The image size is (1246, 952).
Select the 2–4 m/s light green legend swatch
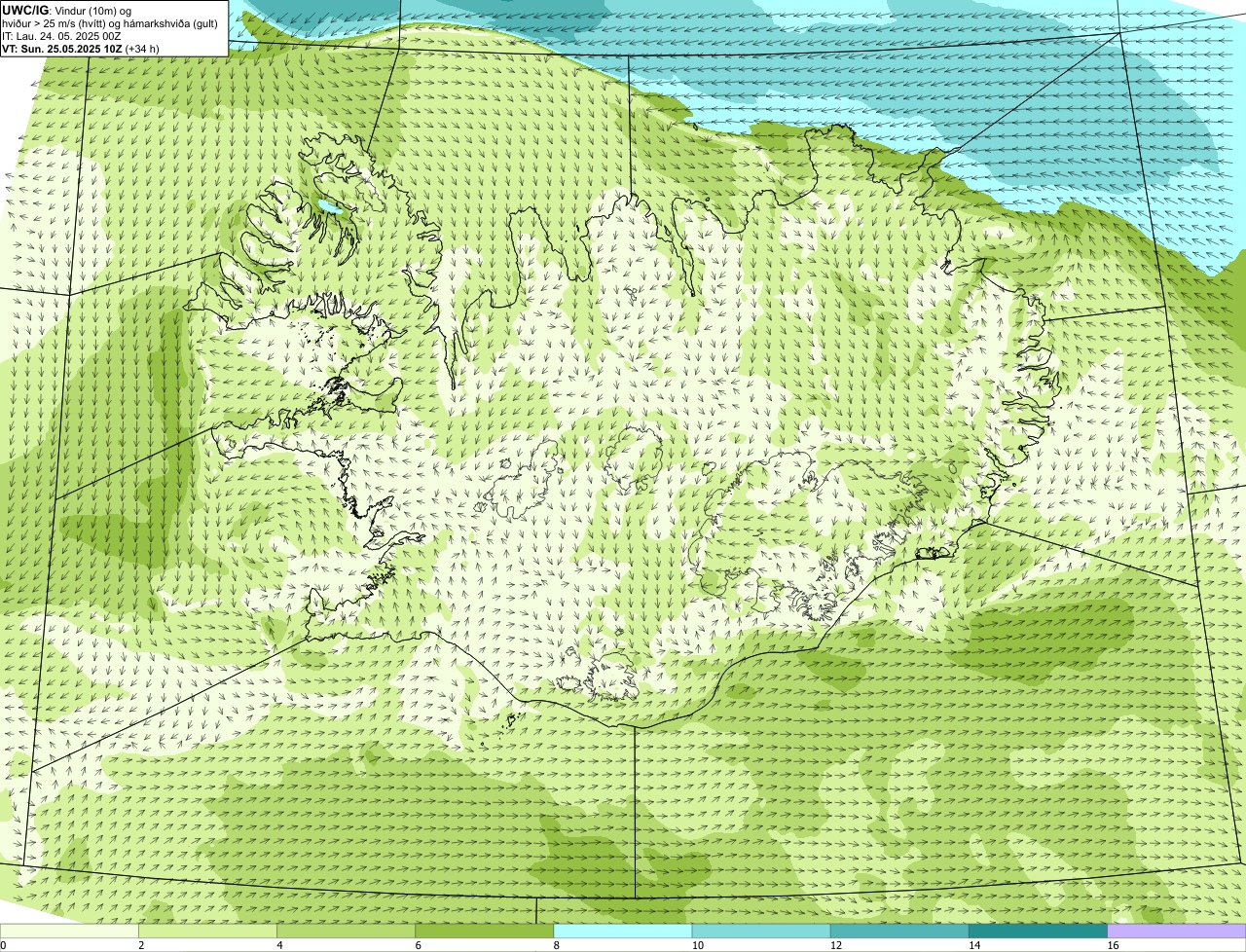[207, 931]
